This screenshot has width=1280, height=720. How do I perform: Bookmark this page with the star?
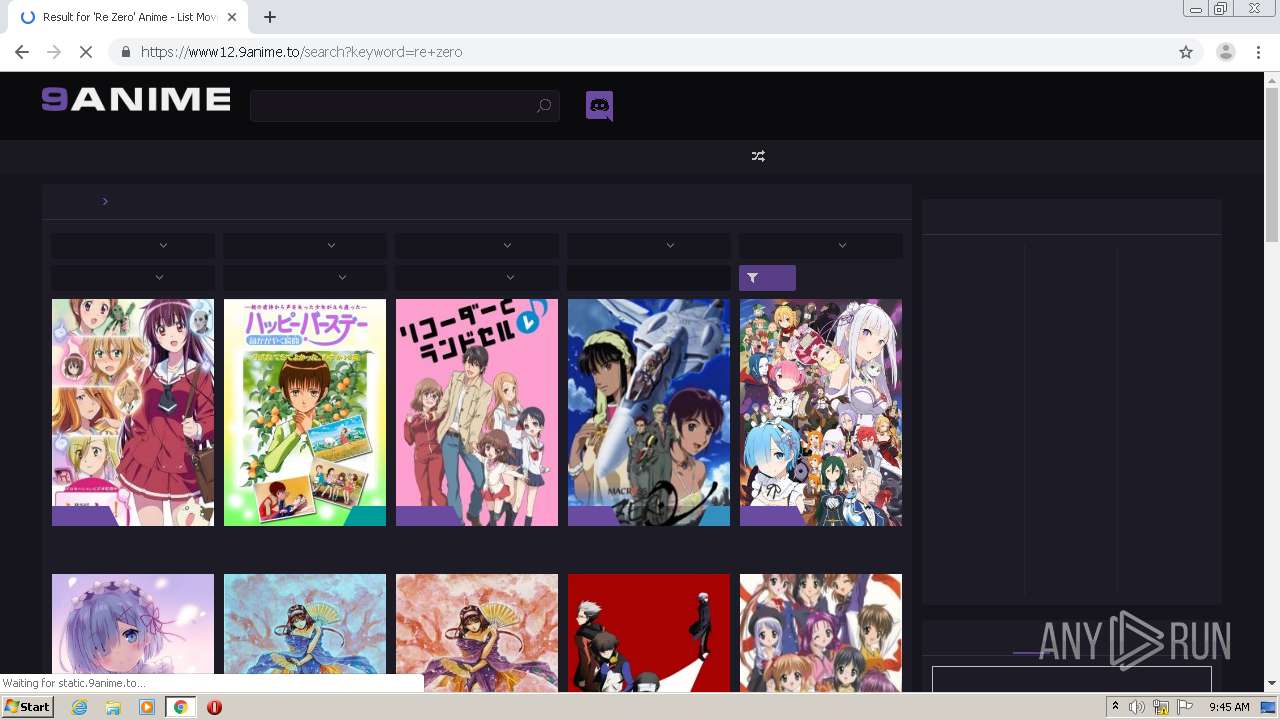(1186, 52)
